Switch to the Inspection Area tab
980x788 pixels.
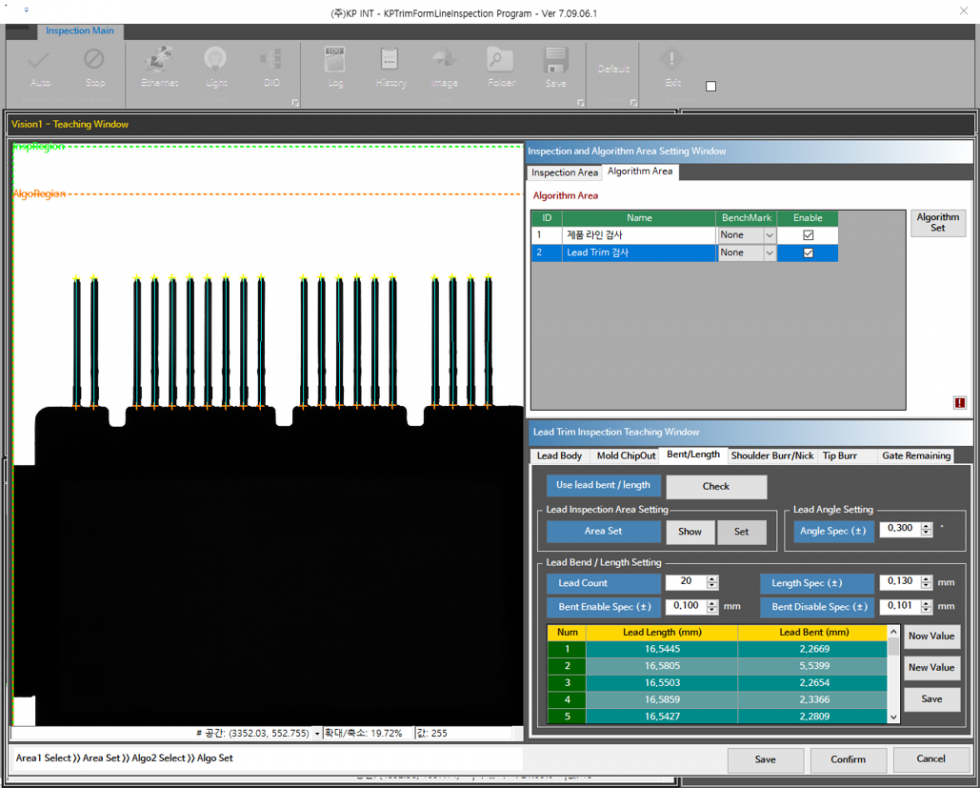(564, 172)
